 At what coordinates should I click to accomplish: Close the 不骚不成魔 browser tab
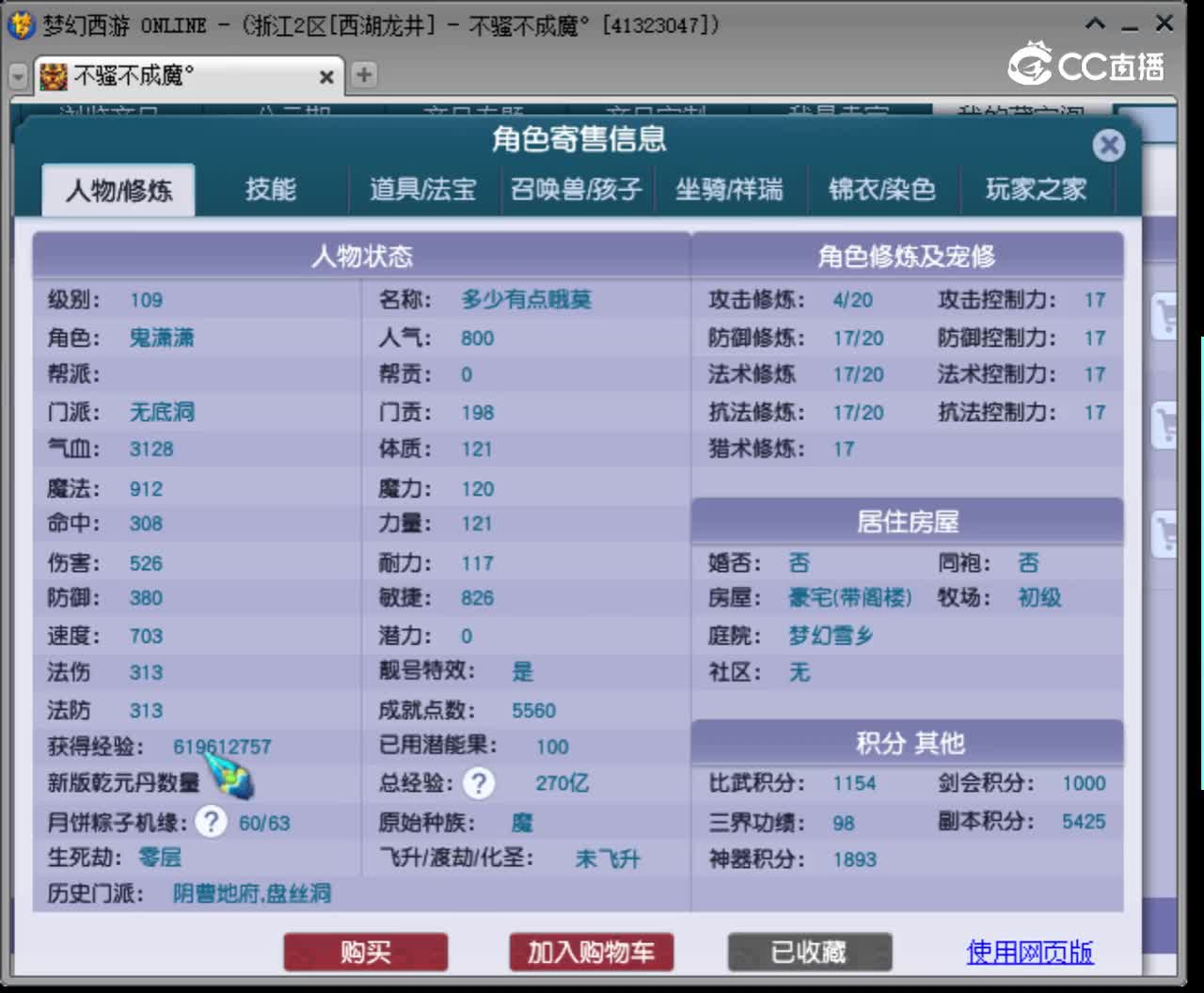coord(326,77)
